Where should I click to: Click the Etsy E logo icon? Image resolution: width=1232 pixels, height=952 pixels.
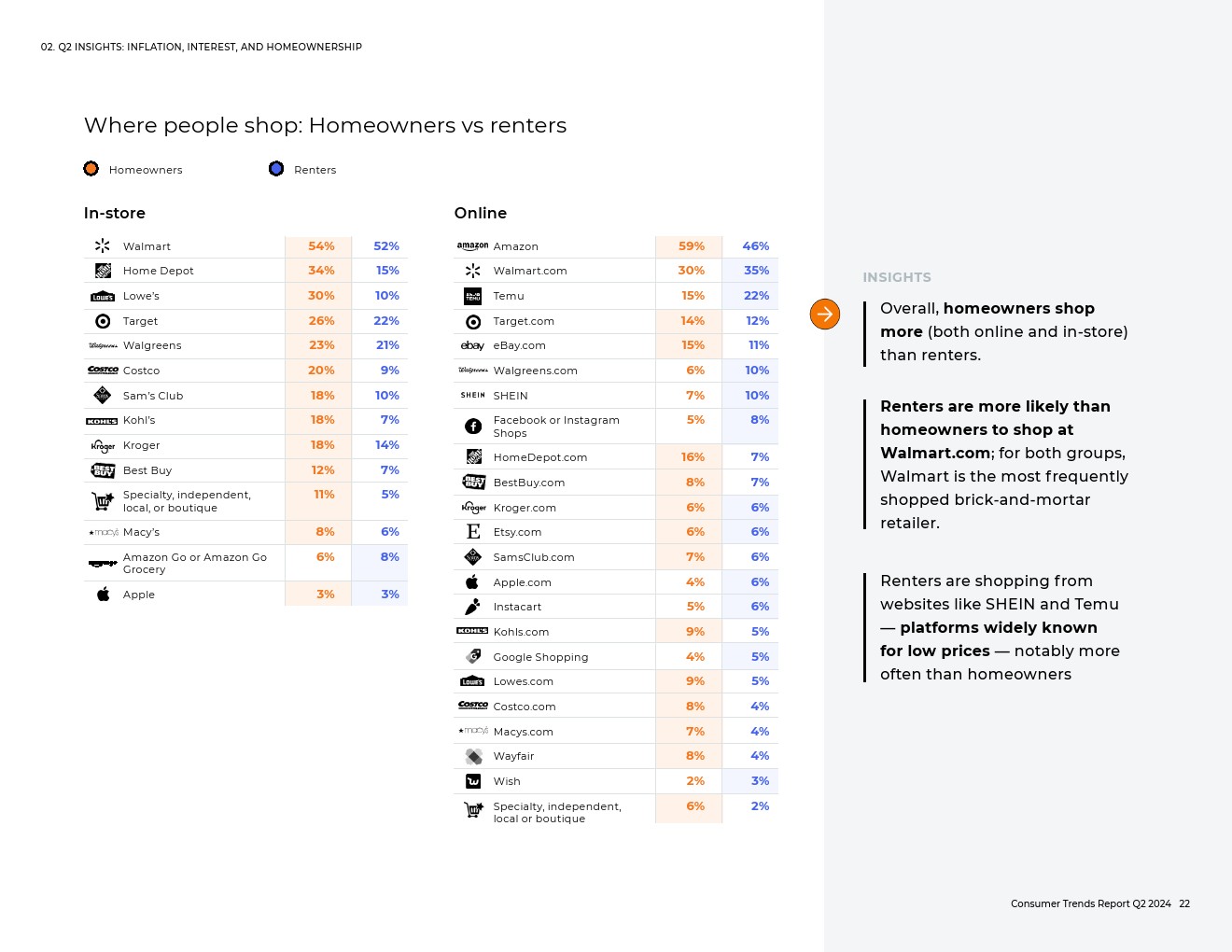coord(473,532)
